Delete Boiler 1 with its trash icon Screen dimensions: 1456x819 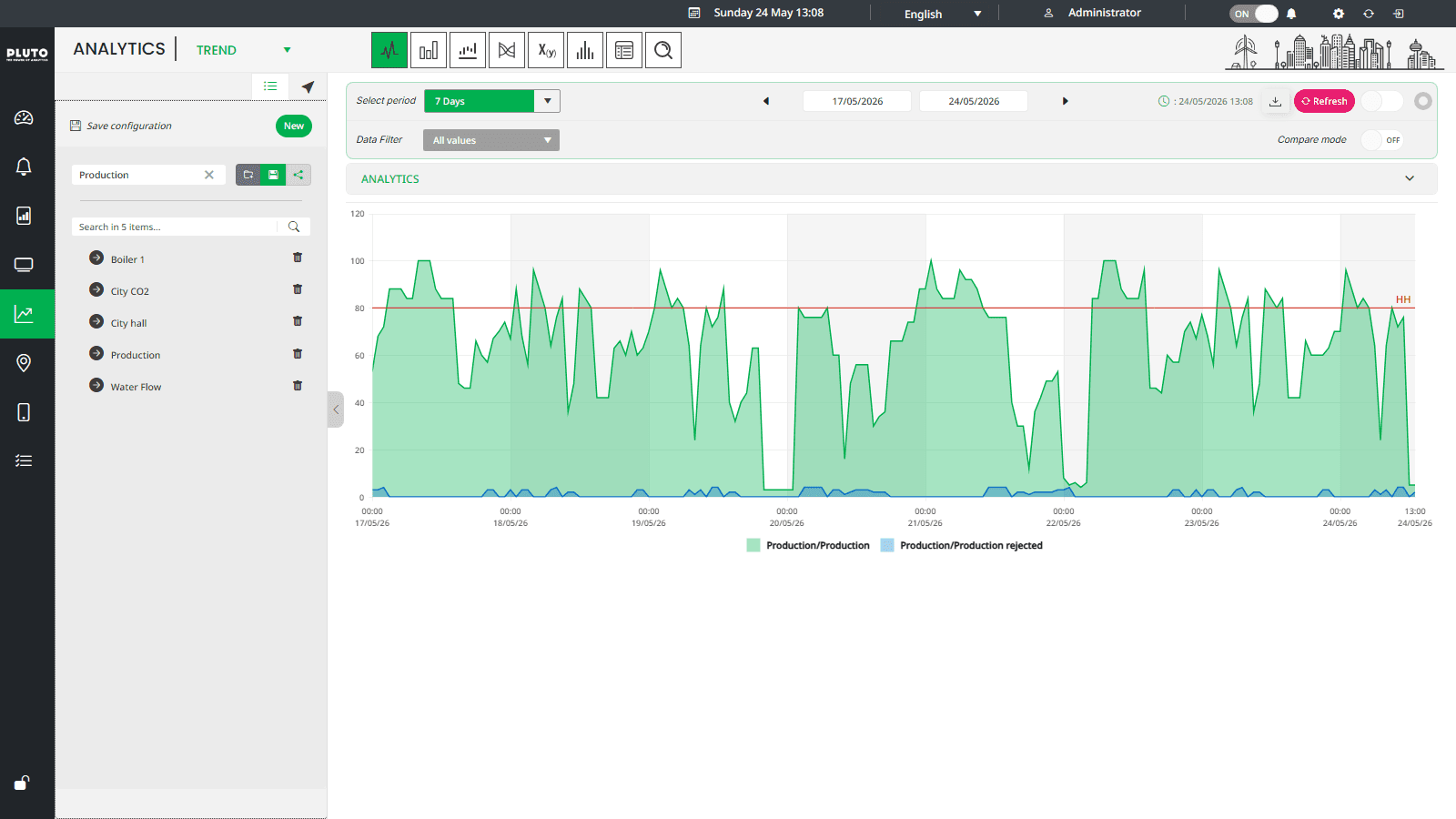(298, 258)
